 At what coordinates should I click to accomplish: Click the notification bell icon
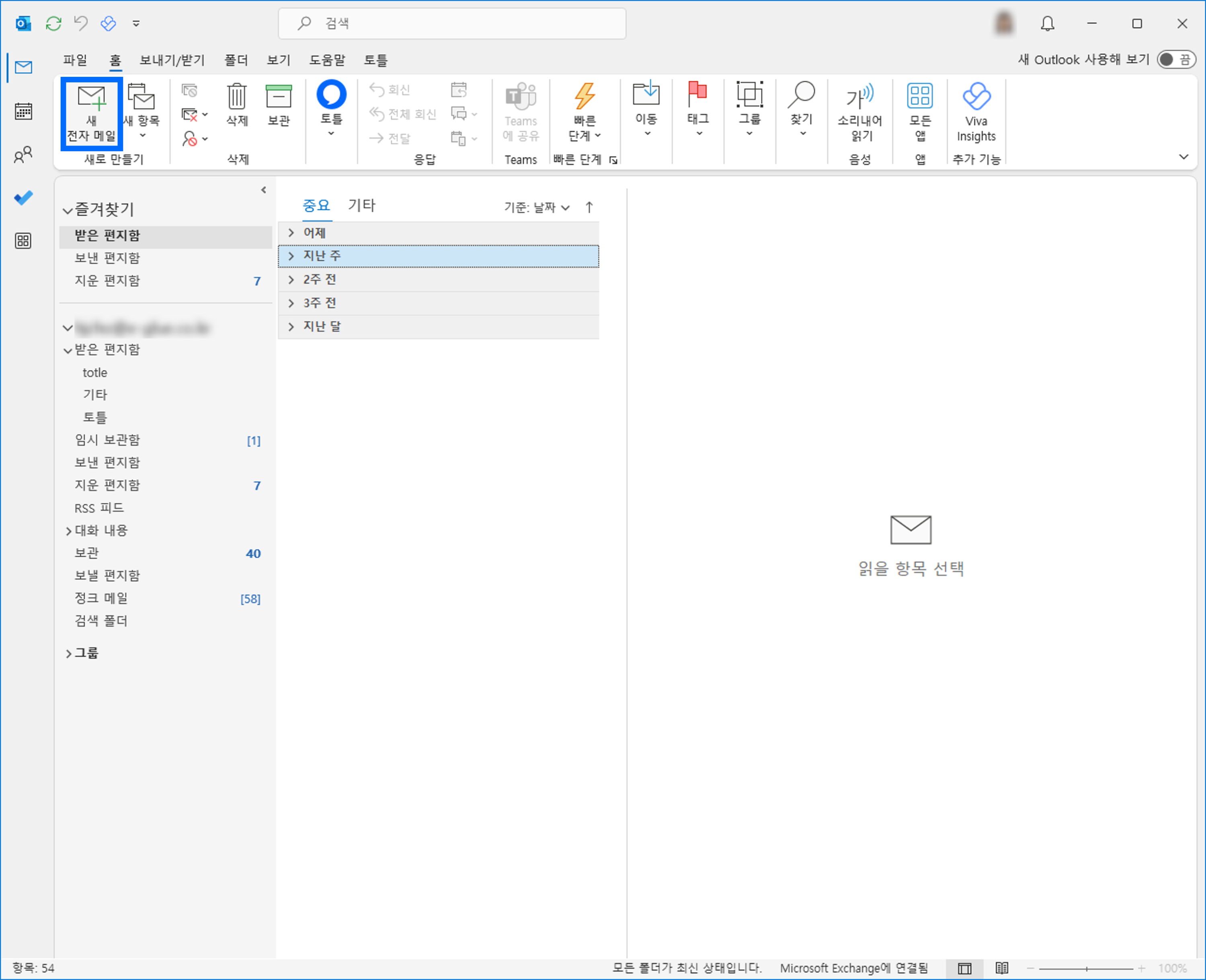coord(1047,24)
